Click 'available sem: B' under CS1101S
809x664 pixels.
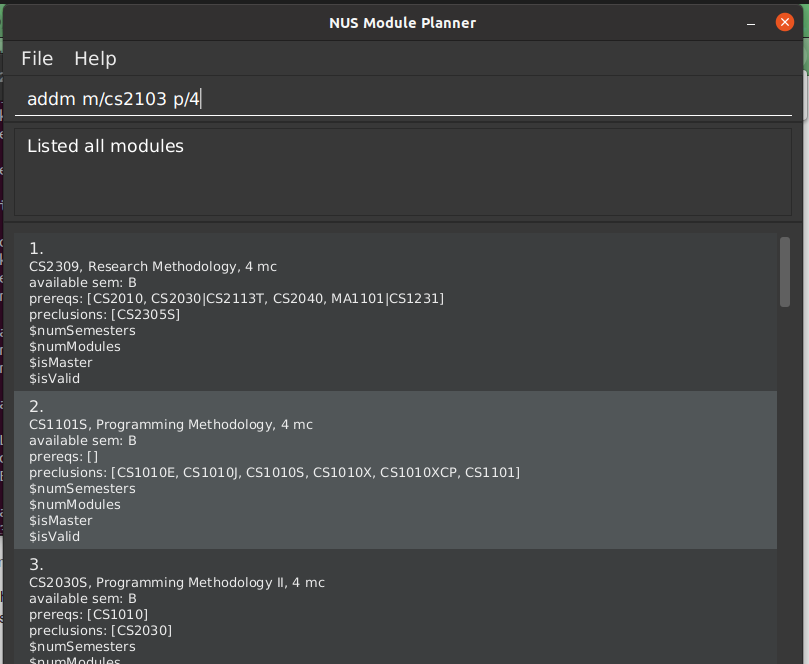(x=83, y=441)
